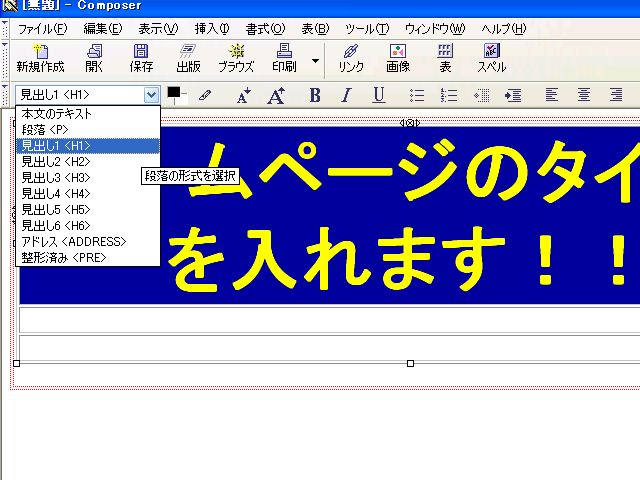Image resolution: width=640 pixels, height=480 pixels.
Task: Toggle bold formatting
Action: pyautogui.click(x=315, y=95)
